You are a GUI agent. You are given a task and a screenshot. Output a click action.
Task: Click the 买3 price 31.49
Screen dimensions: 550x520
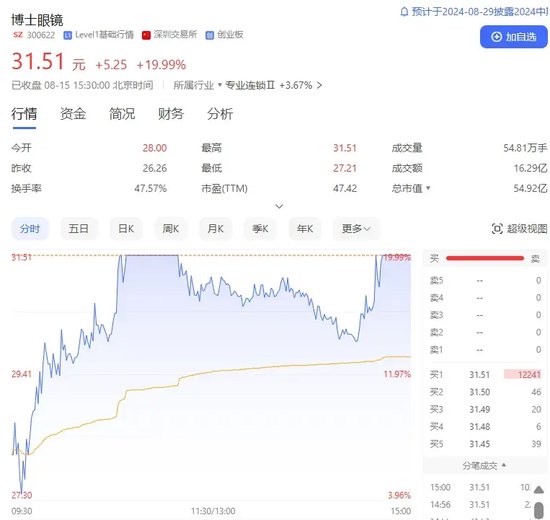pyautogui.click(x=479, y=409)
